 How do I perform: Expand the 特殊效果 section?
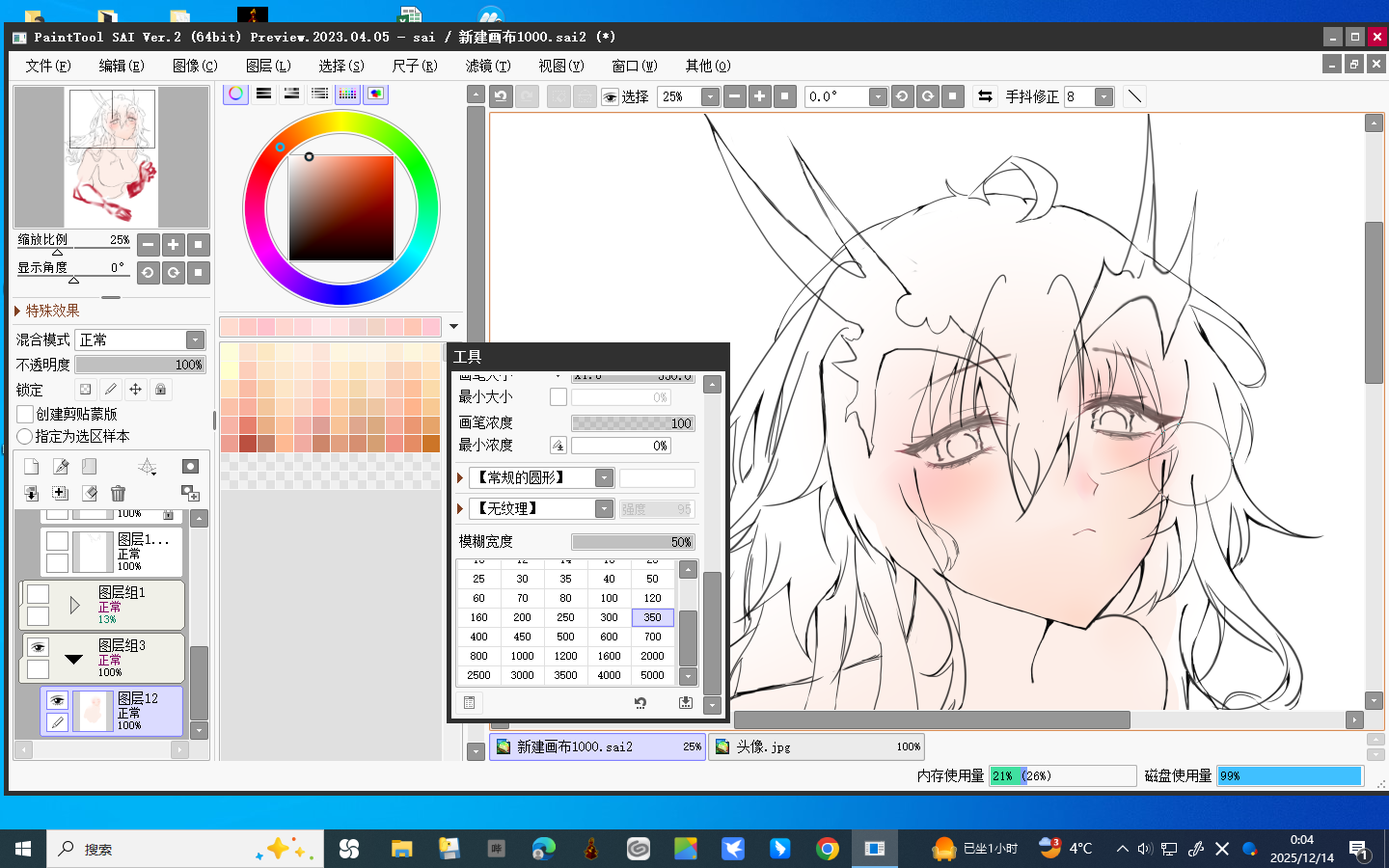pyautogui.click(x=17, y=311)
